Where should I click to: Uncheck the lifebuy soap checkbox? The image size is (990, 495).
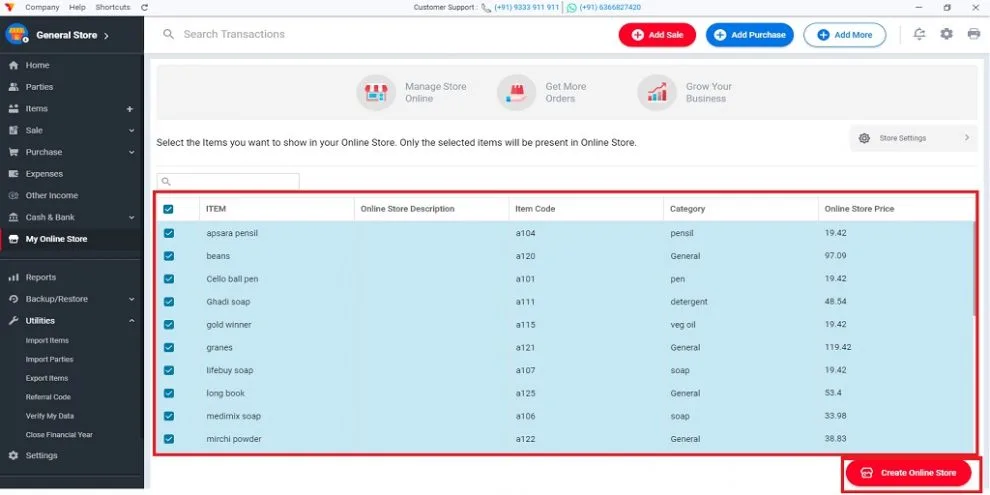(x=169, y=370)
